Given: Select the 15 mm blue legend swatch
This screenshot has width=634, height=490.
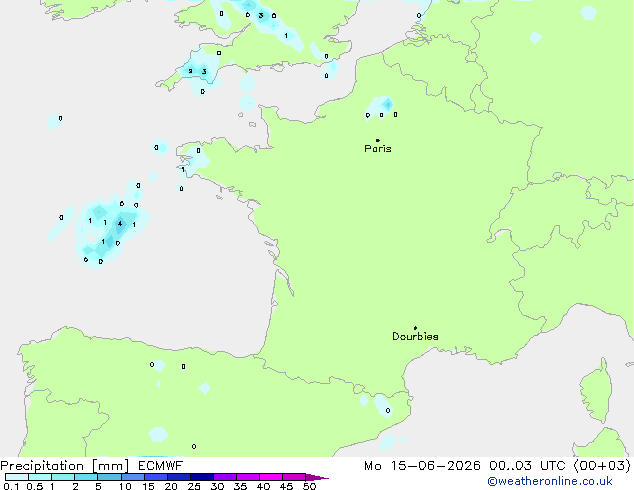Looking at the screenshot, I should (x=156, y=477).
